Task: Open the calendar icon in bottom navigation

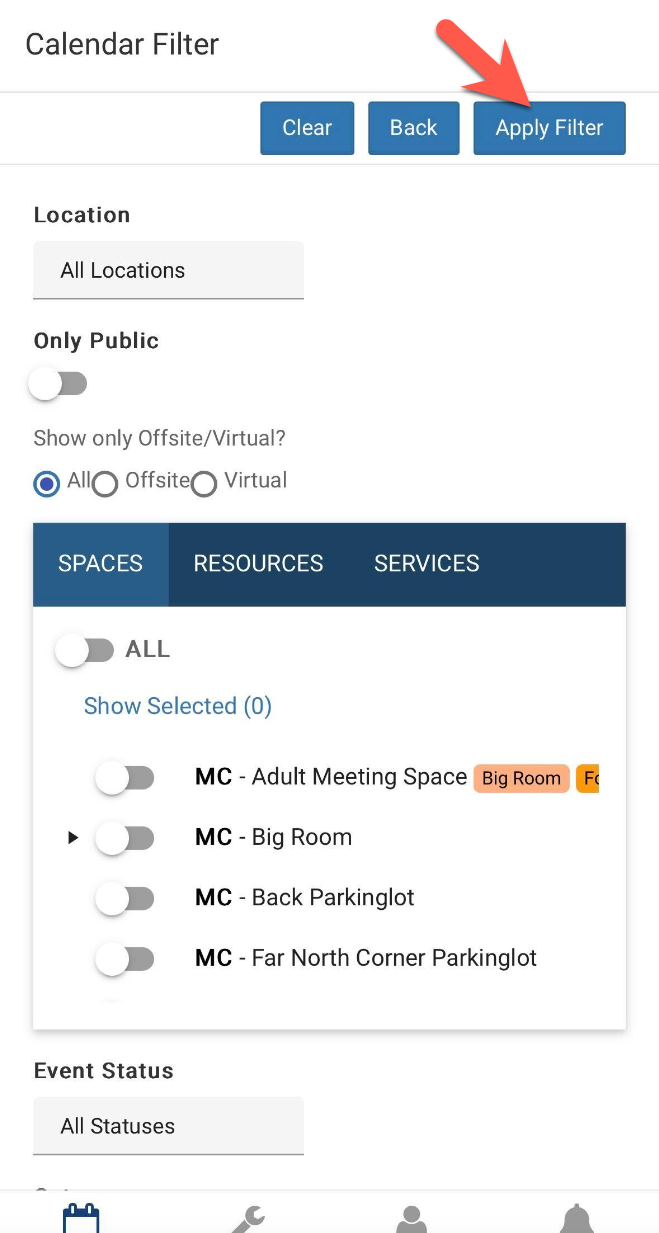Action: [x=81, y=1218]
